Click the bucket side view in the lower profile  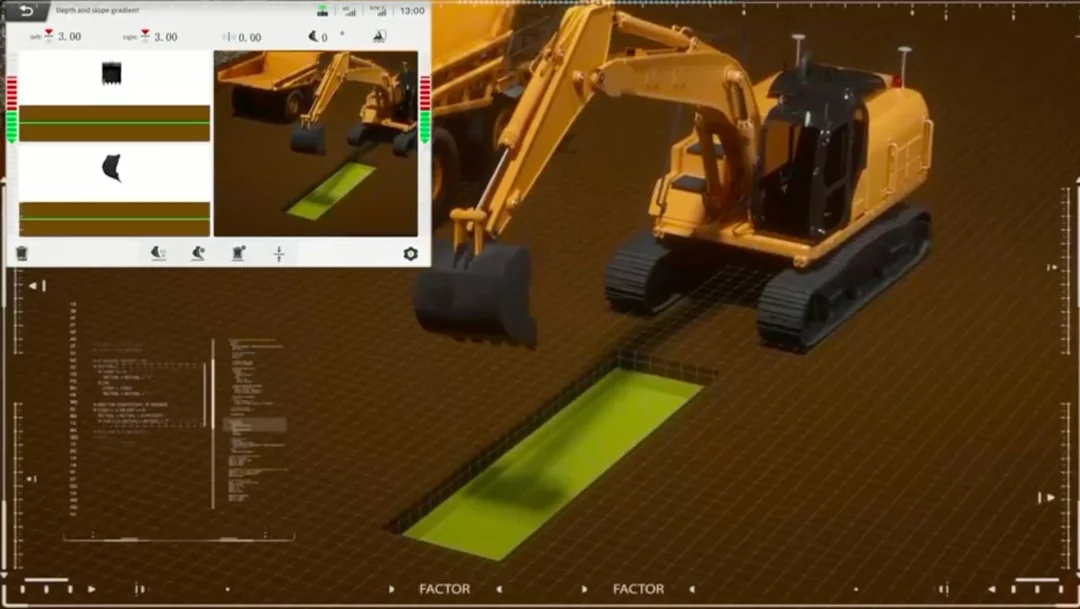tap(112, 167)
